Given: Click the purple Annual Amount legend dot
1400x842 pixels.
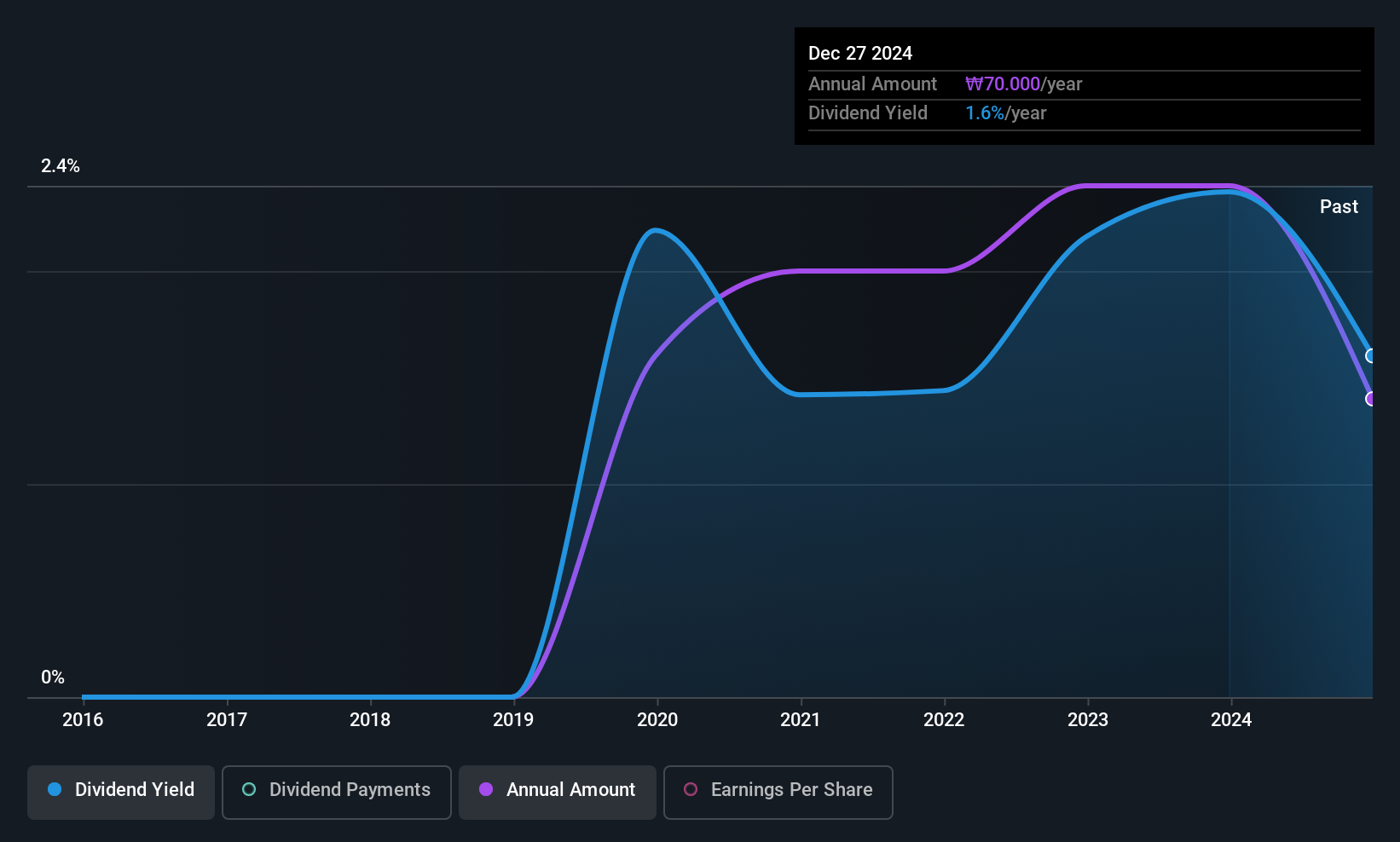Looking at the screenshot, I should [486, 789].
